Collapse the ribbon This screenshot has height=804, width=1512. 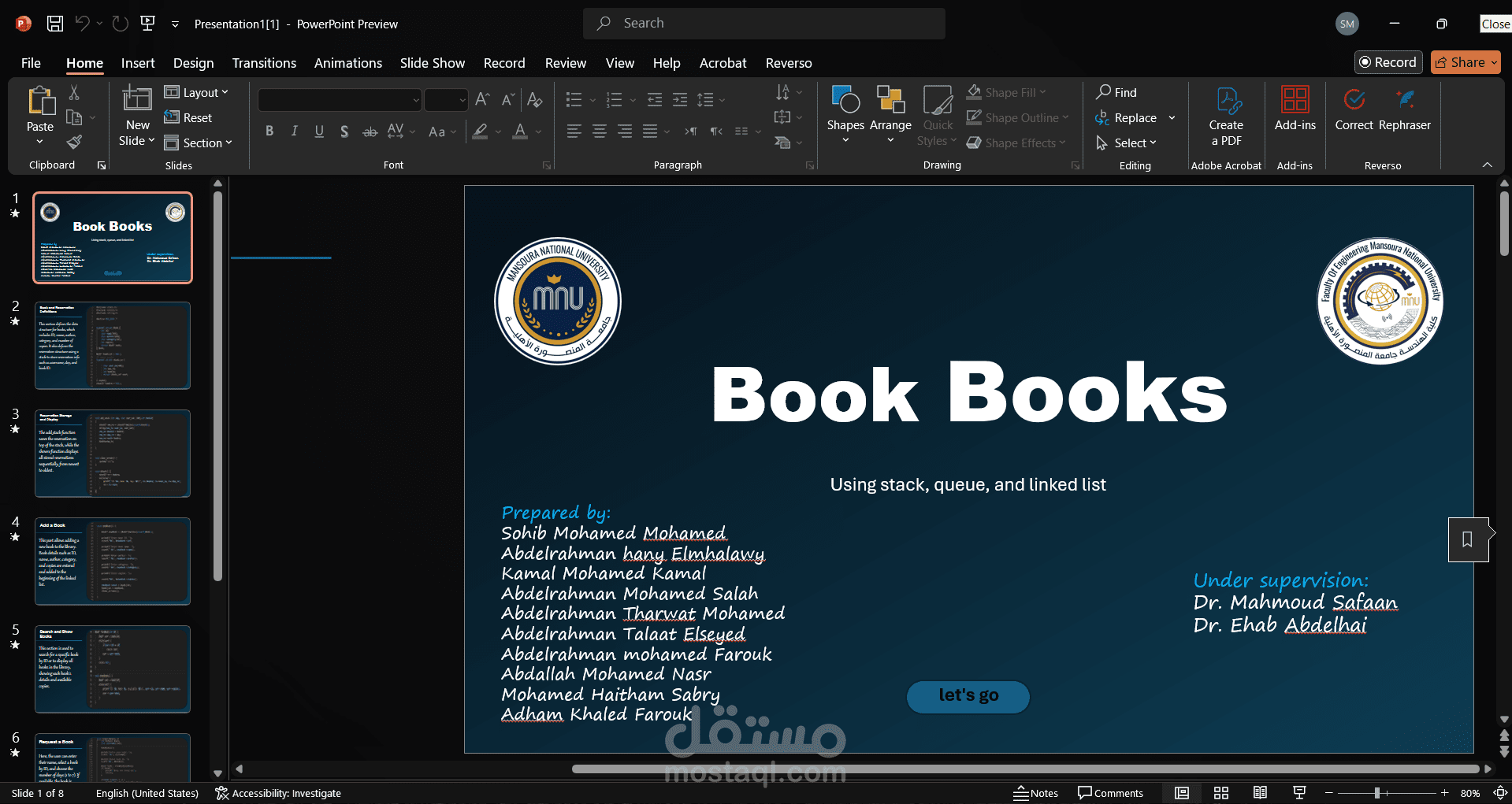pyautogui.click(x=1488, y=165)
